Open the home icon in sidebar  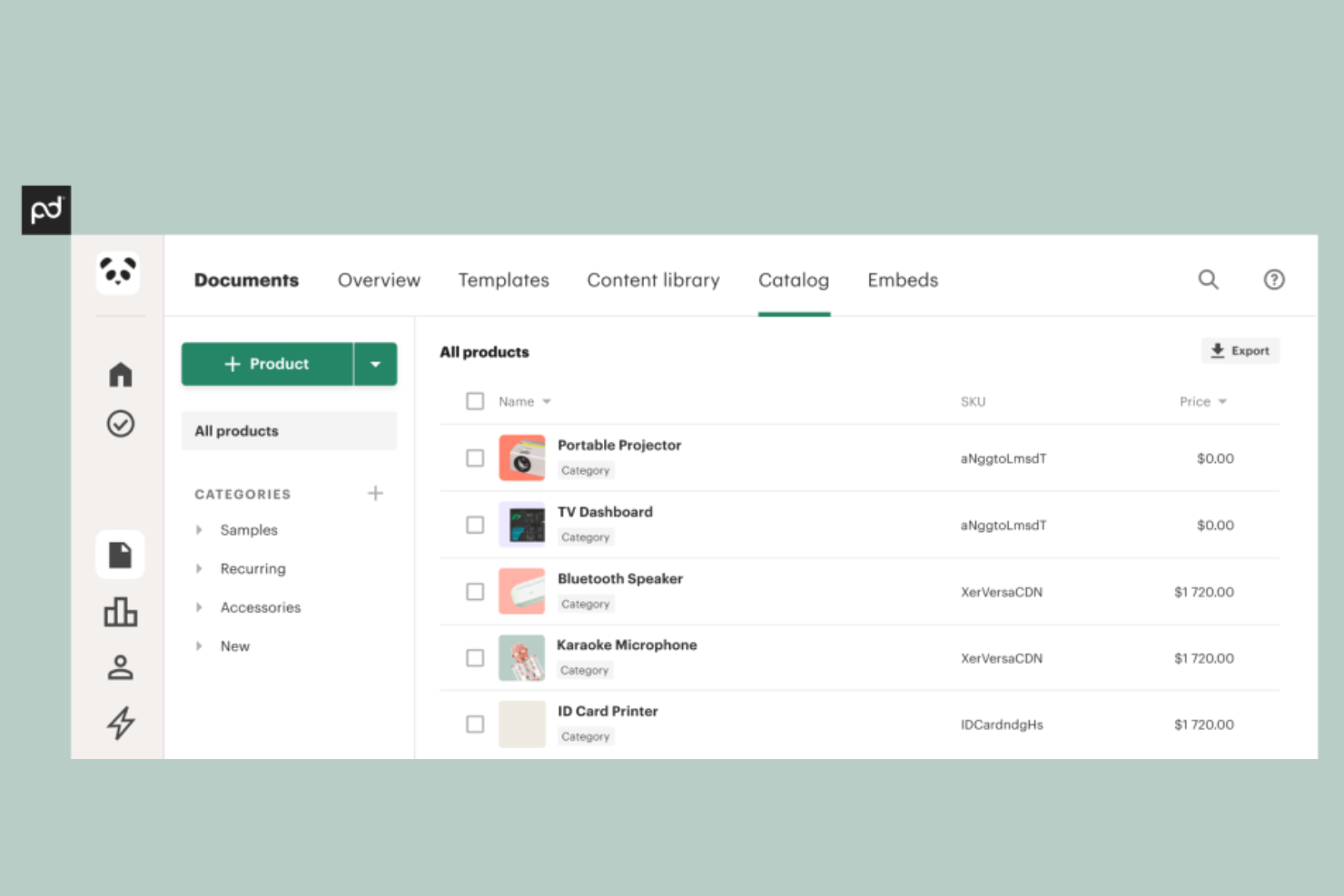(120, 374)
